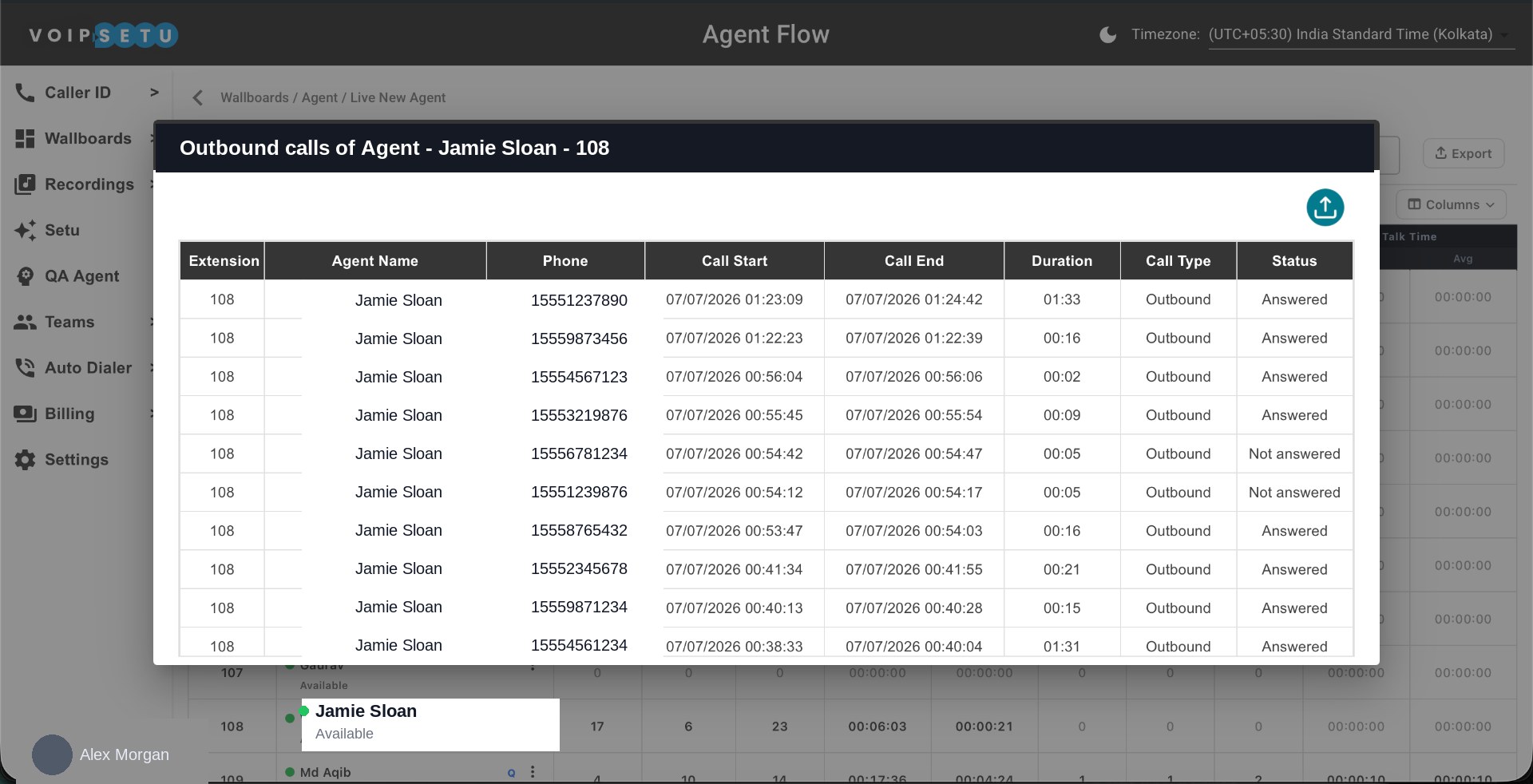Open Recordings menu item

[89, 184]
